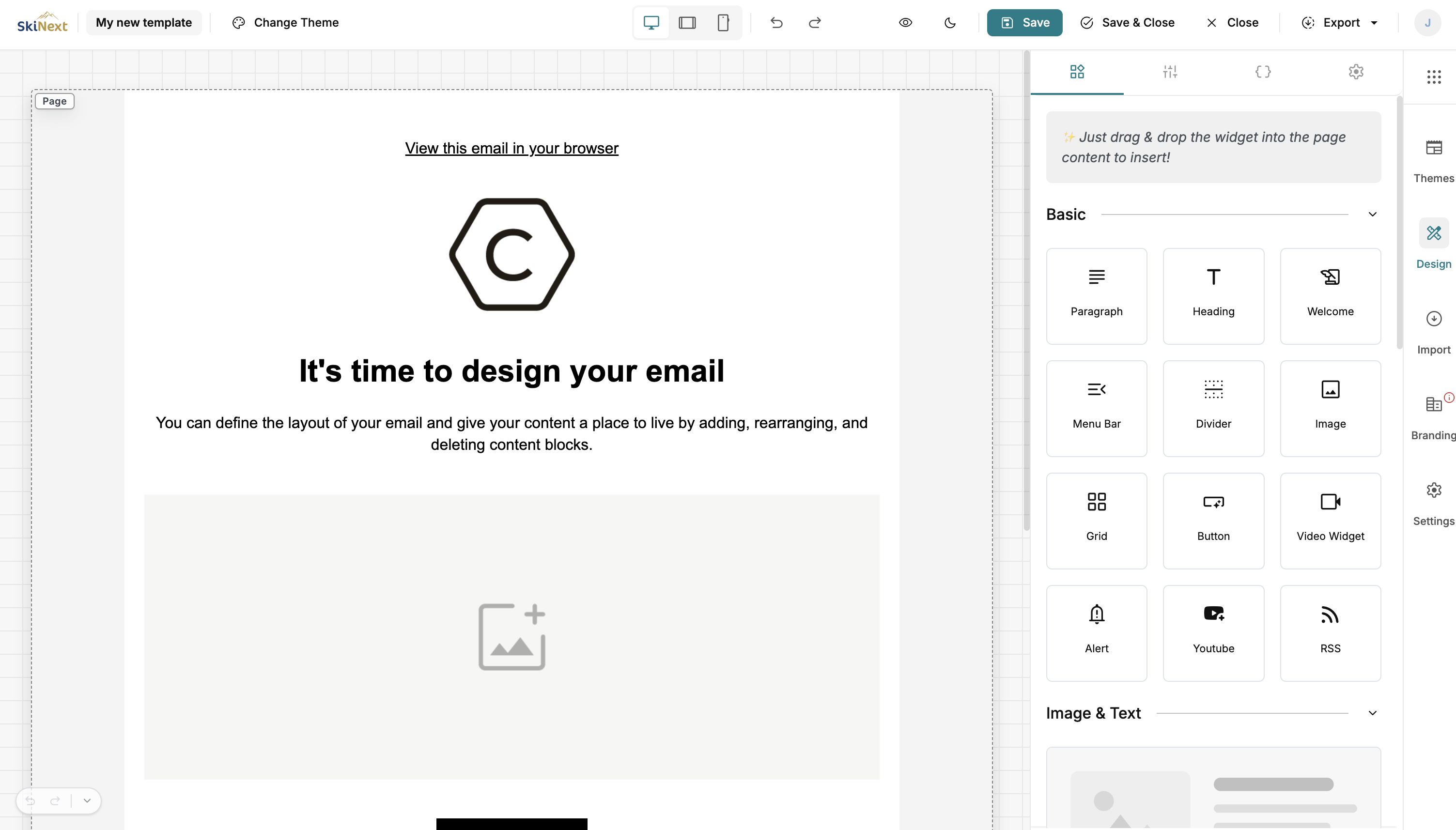The height and width of the screenshot is (830, 1456).
Task: Switch to tablet preview mode
Action: [687, 23]
